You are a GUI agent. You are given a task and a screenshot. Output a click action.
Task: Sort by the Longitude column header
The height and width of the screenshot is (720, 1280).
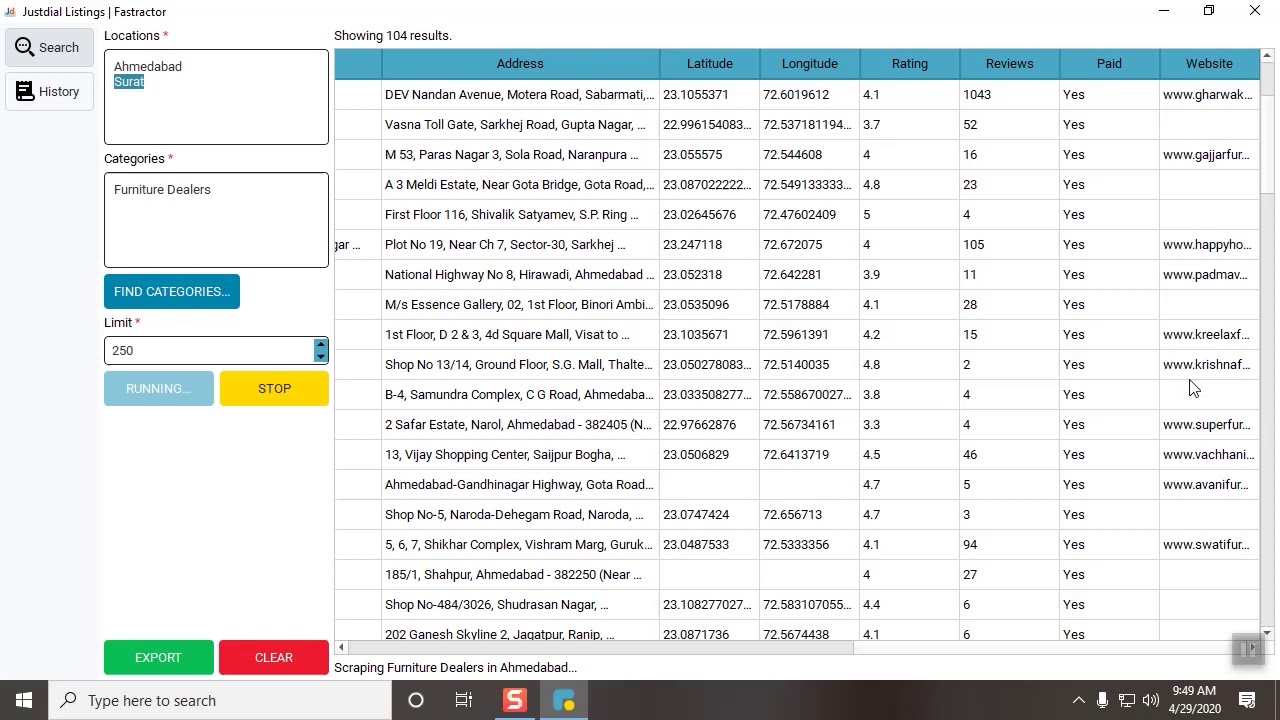coord(810,63)
